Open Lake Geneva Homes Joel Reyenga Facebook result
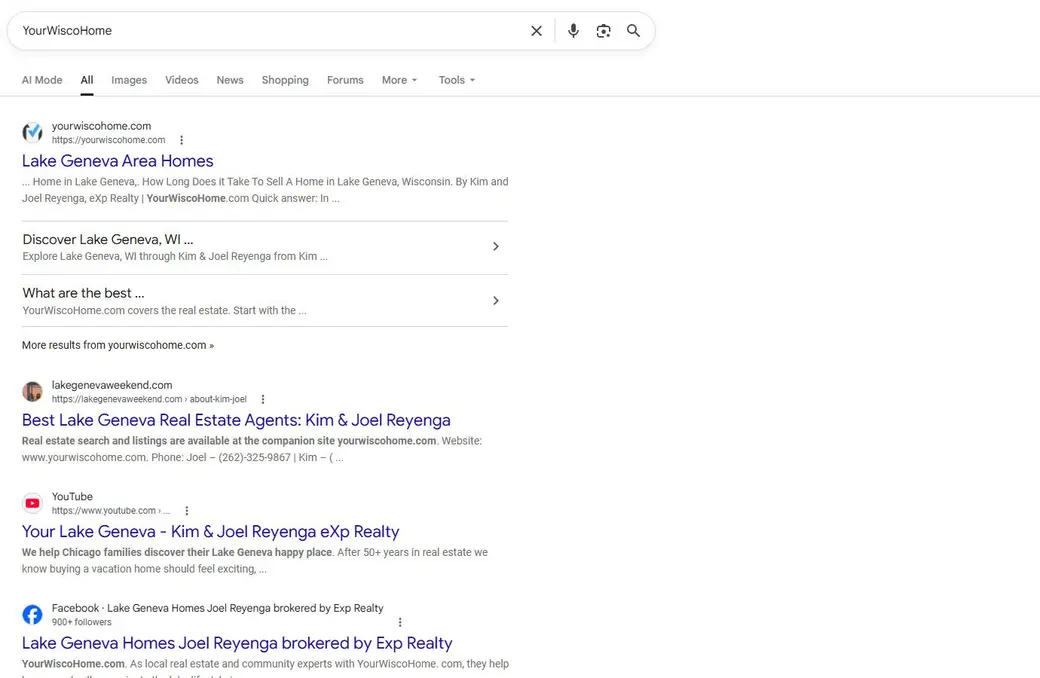This screenshot has height=678, width=1040. 237,643
